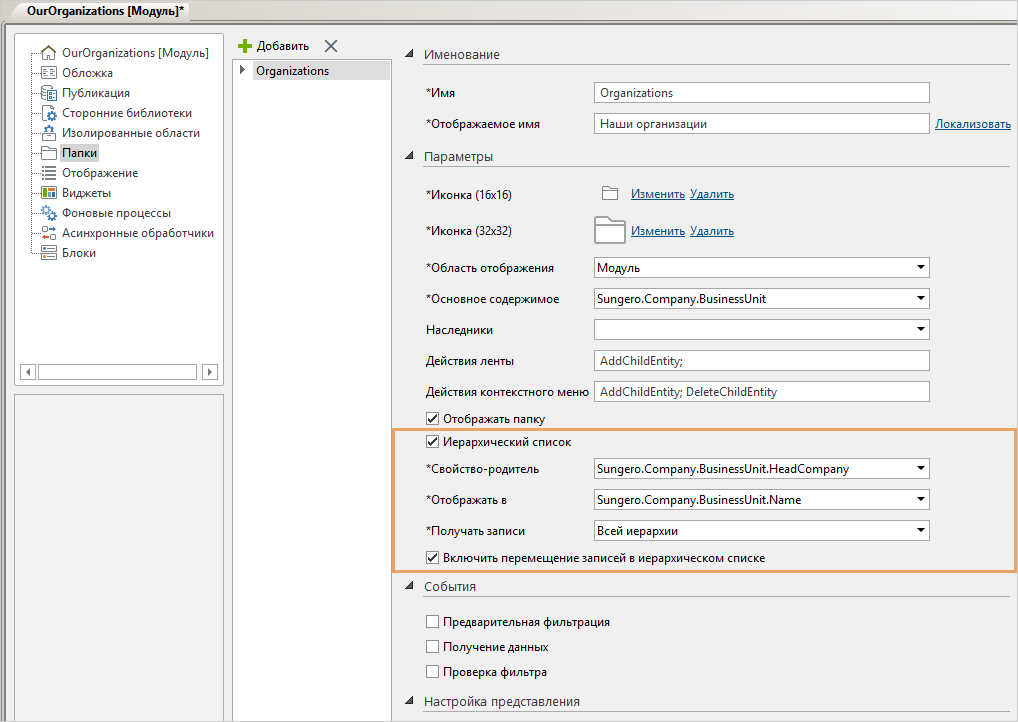
Task: Click Удалить for the 32x32 icon
Action: (x=712, y=230)
